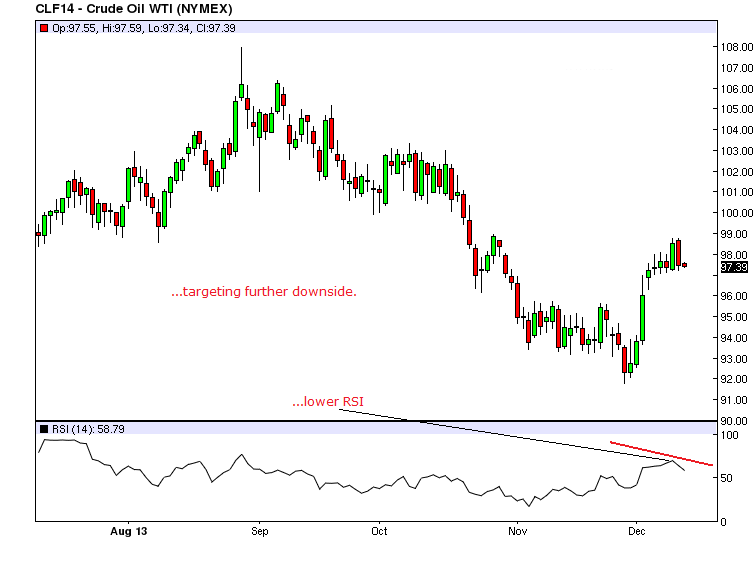Click the "...targeting further downside." annotation
755x562 pixels.
click(x=264, y=292)
